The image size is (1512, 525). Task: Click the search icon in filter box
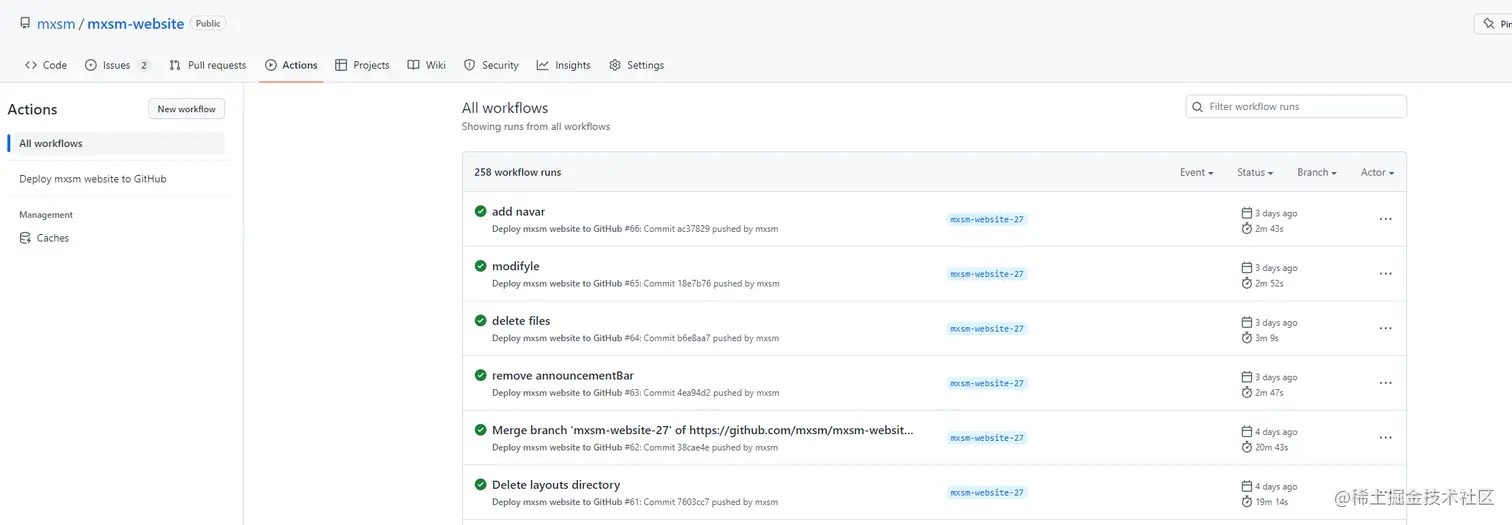[1198, 107]
